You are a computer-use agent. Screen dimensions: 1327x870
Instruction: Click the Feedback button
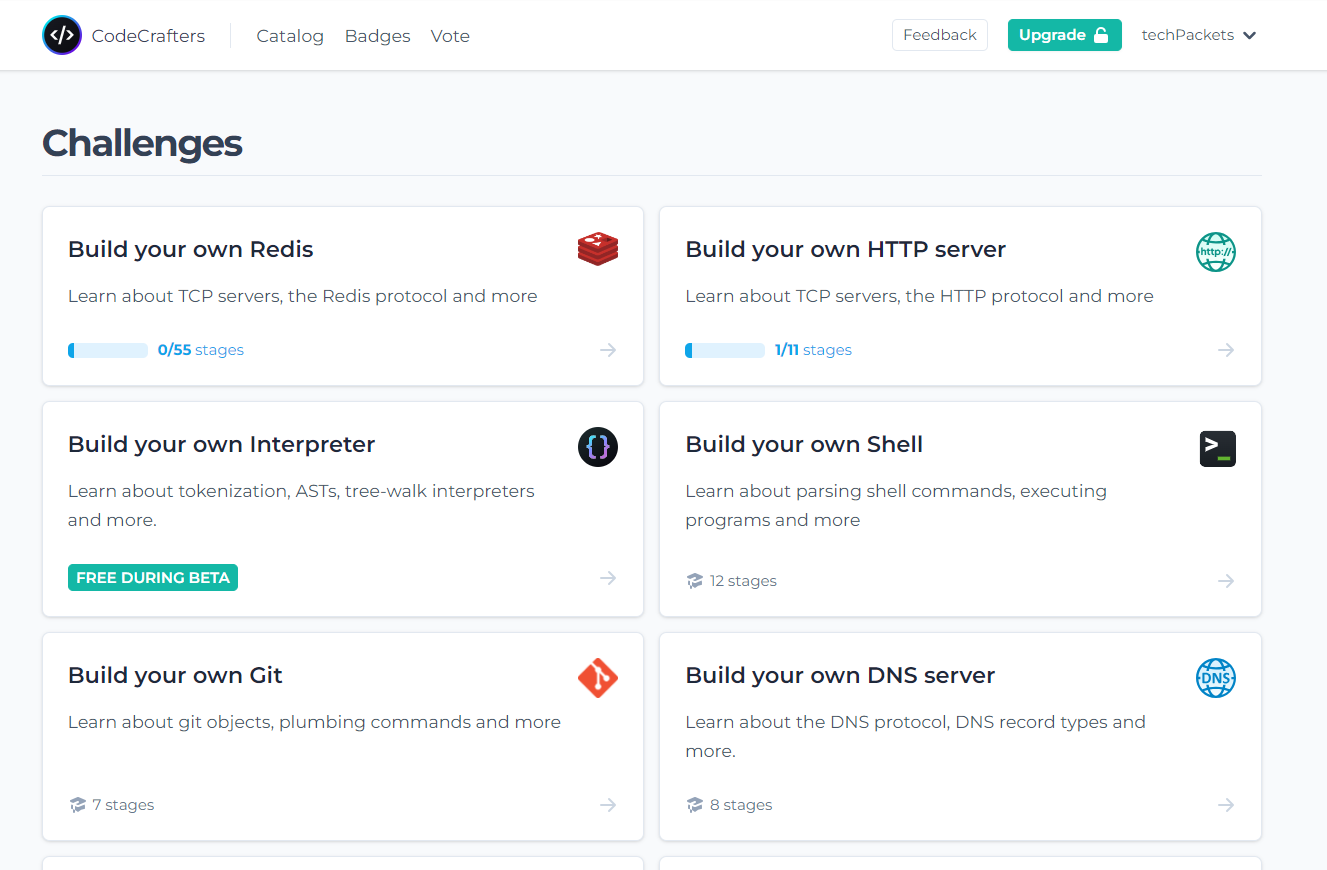point(940,35)
